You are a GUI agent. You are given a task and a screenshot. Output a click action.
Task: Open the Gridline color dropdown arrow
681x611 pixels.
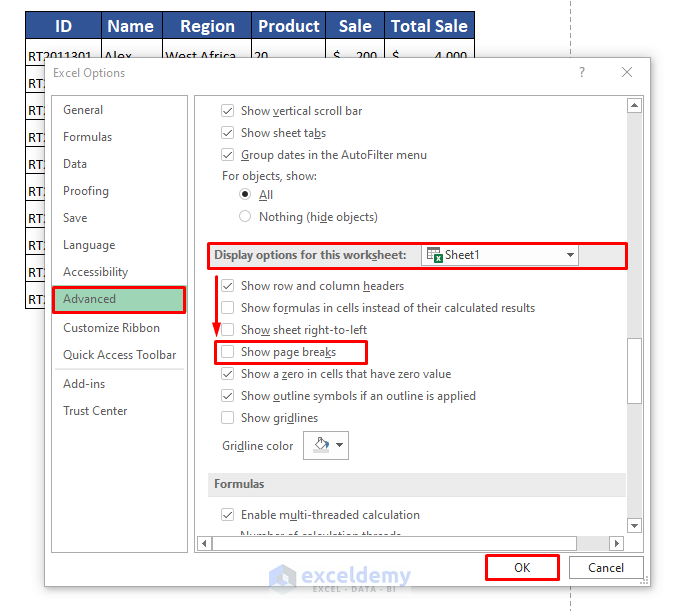[x=340, y=445]
